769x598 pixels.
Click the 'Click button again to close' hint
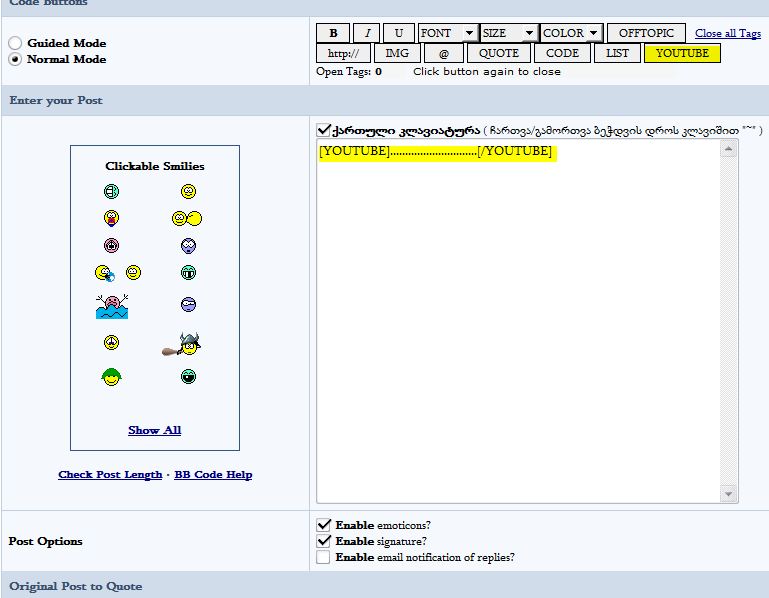[487, 72]
